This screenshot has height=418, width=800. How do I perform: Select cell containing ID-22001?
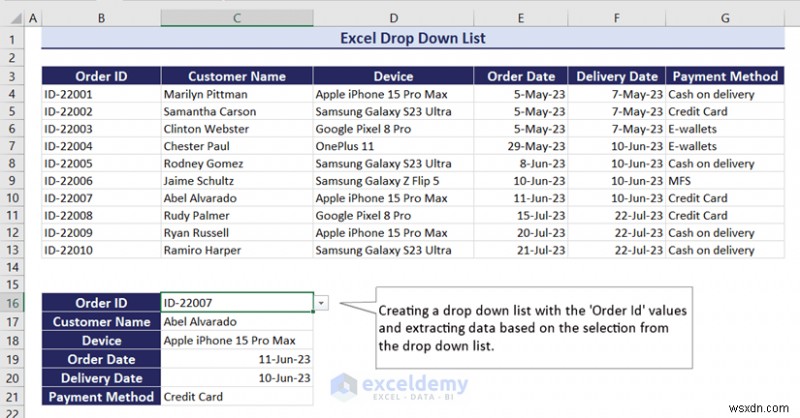point(101,94)
